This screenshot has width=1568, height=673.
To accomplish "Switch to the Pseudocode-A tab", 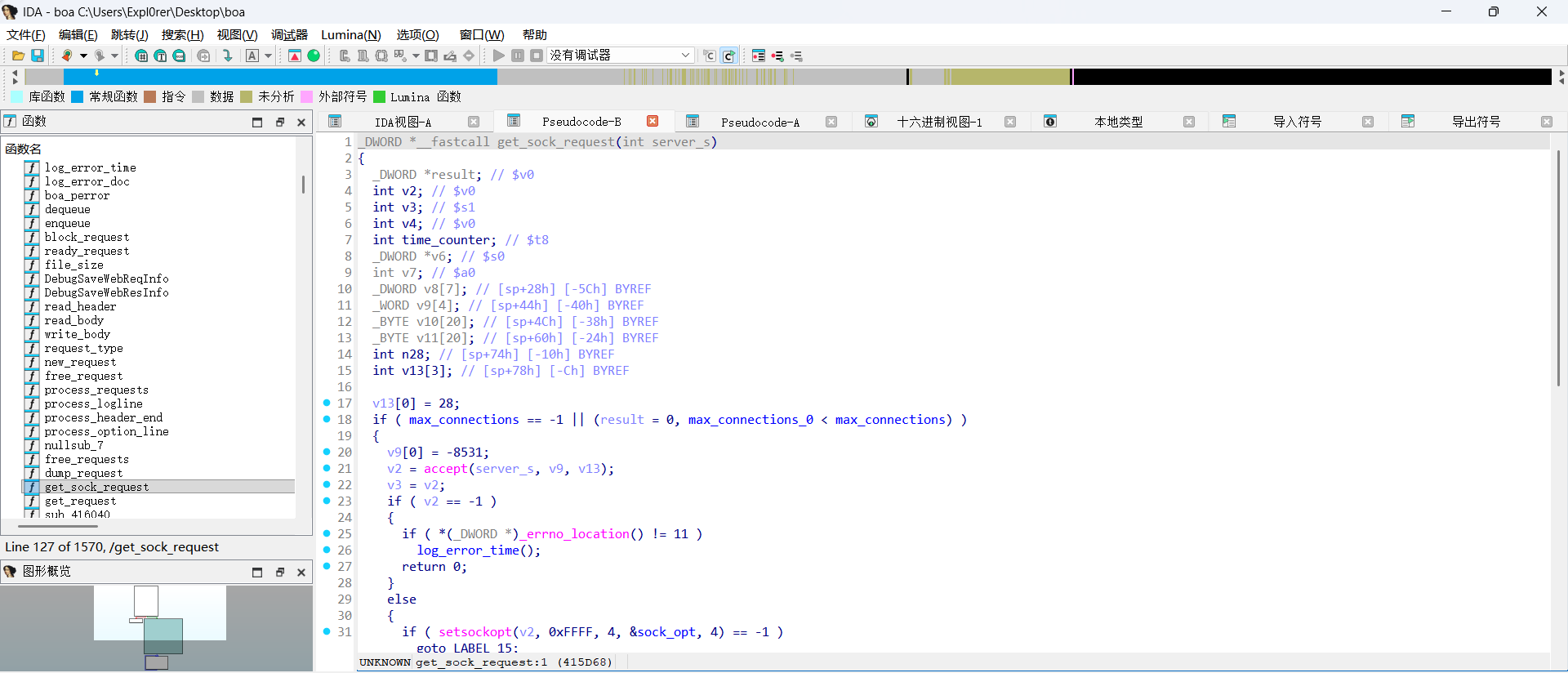I will click(760, 122).
